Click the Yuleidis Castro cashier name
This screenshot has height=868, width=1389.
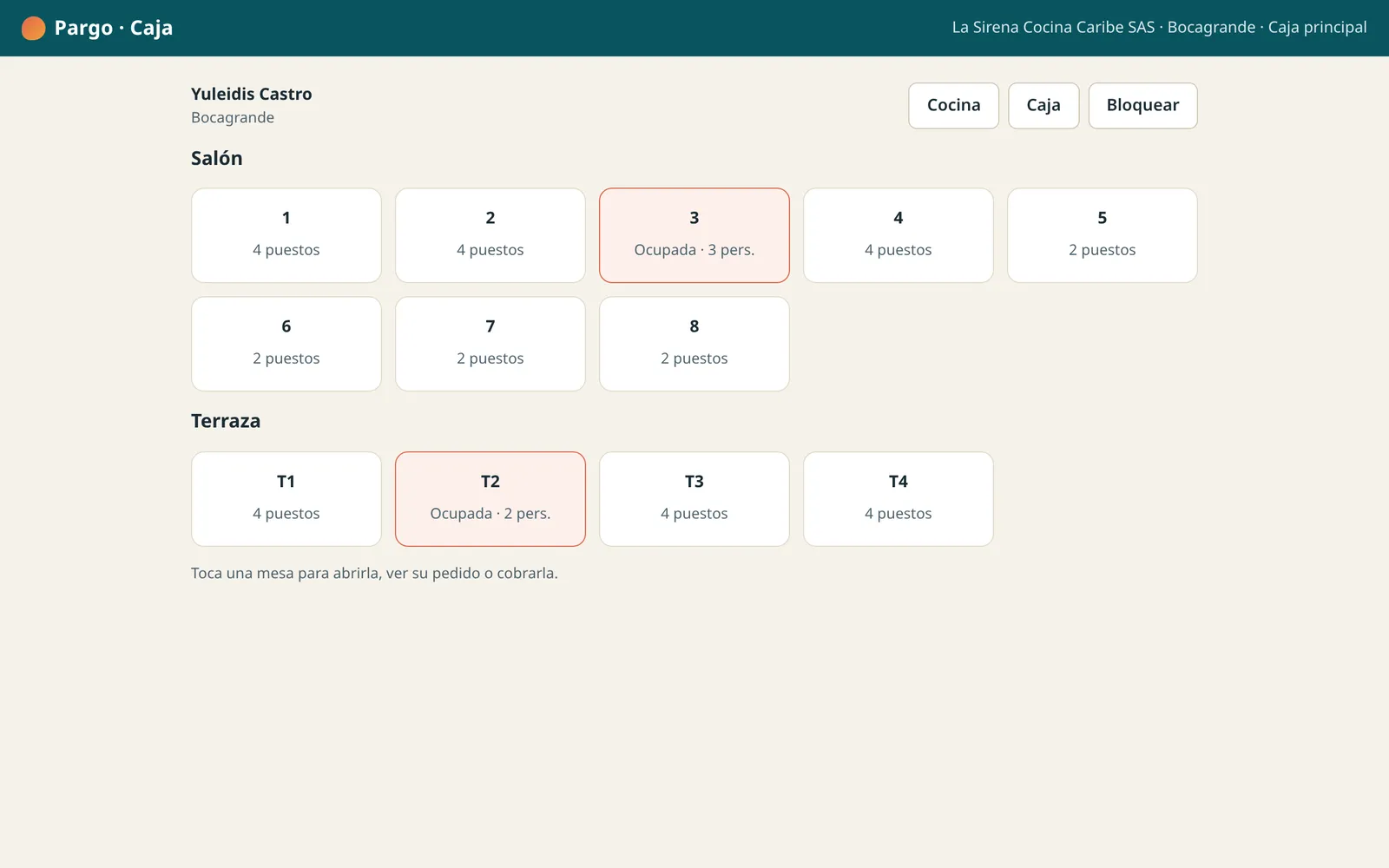[252, 94]
